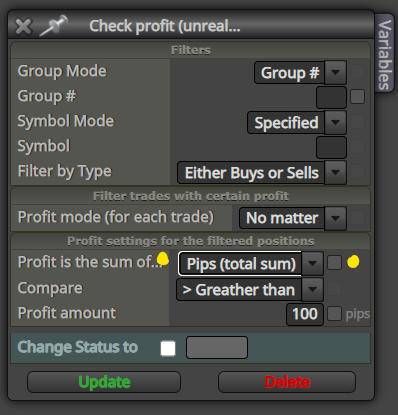This screenshot has width=398, height=415.
Task: Open the Variables side tab
Action: click(x=384, y=54)
